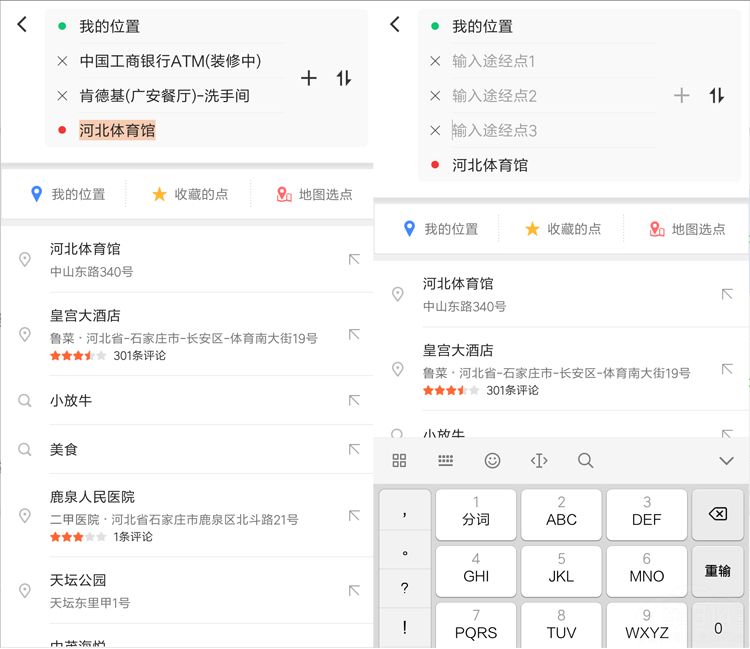750x649 pixels.
Task: Tap highlighted 河北体育馆 destination field
Action: click(118, 130)
